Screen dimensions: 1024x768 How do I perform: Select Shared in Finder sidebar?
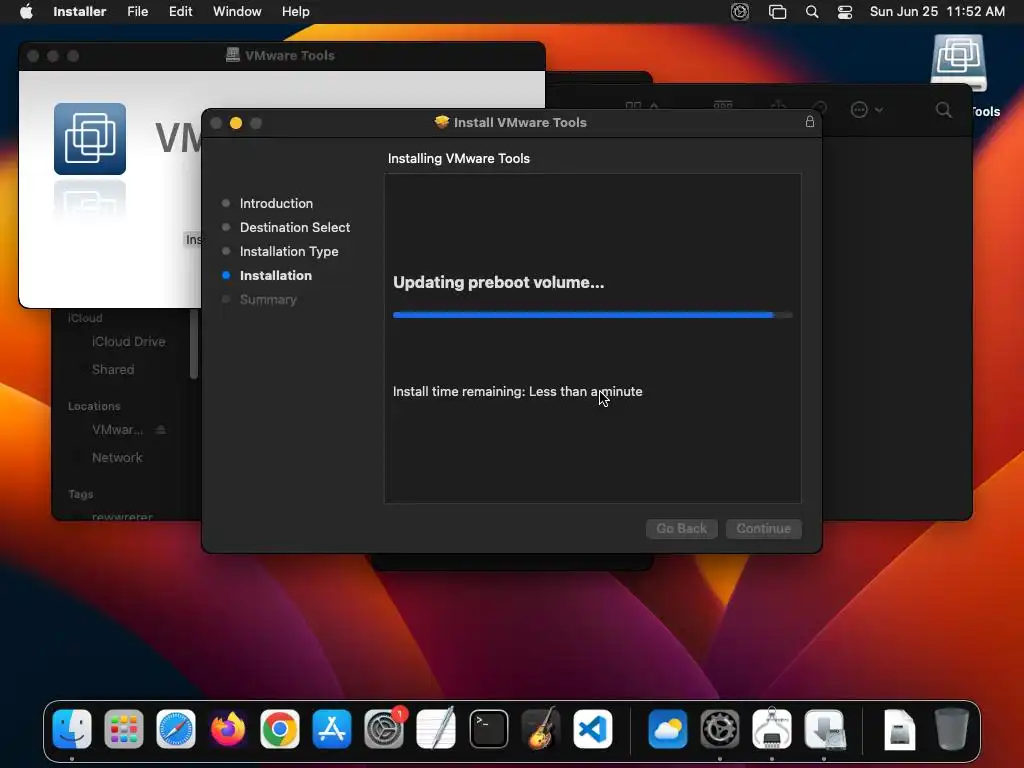tap(113, 370)
